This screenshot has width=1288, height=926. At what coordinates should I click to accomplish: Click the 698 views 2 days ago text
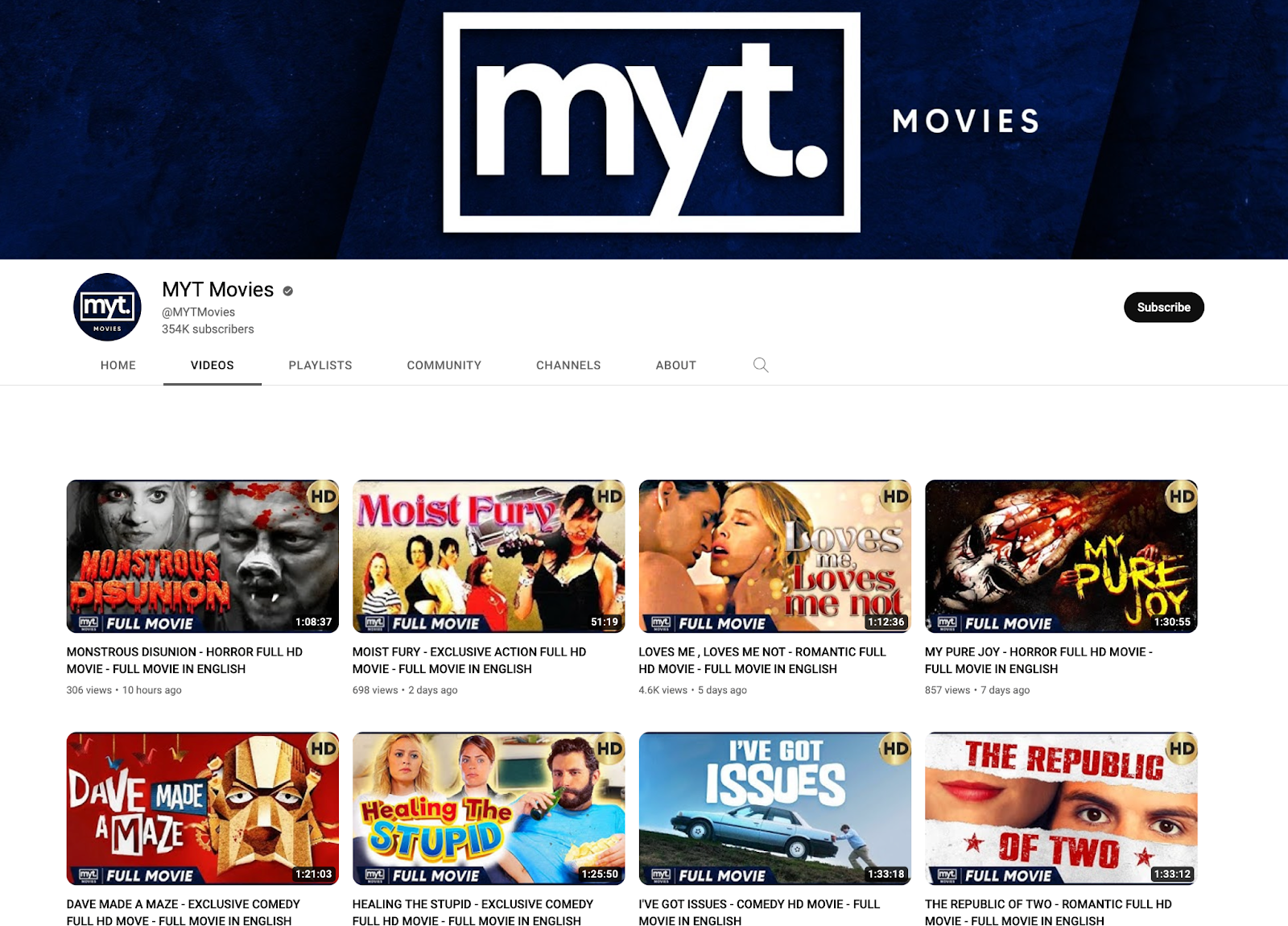click(405, 690)
